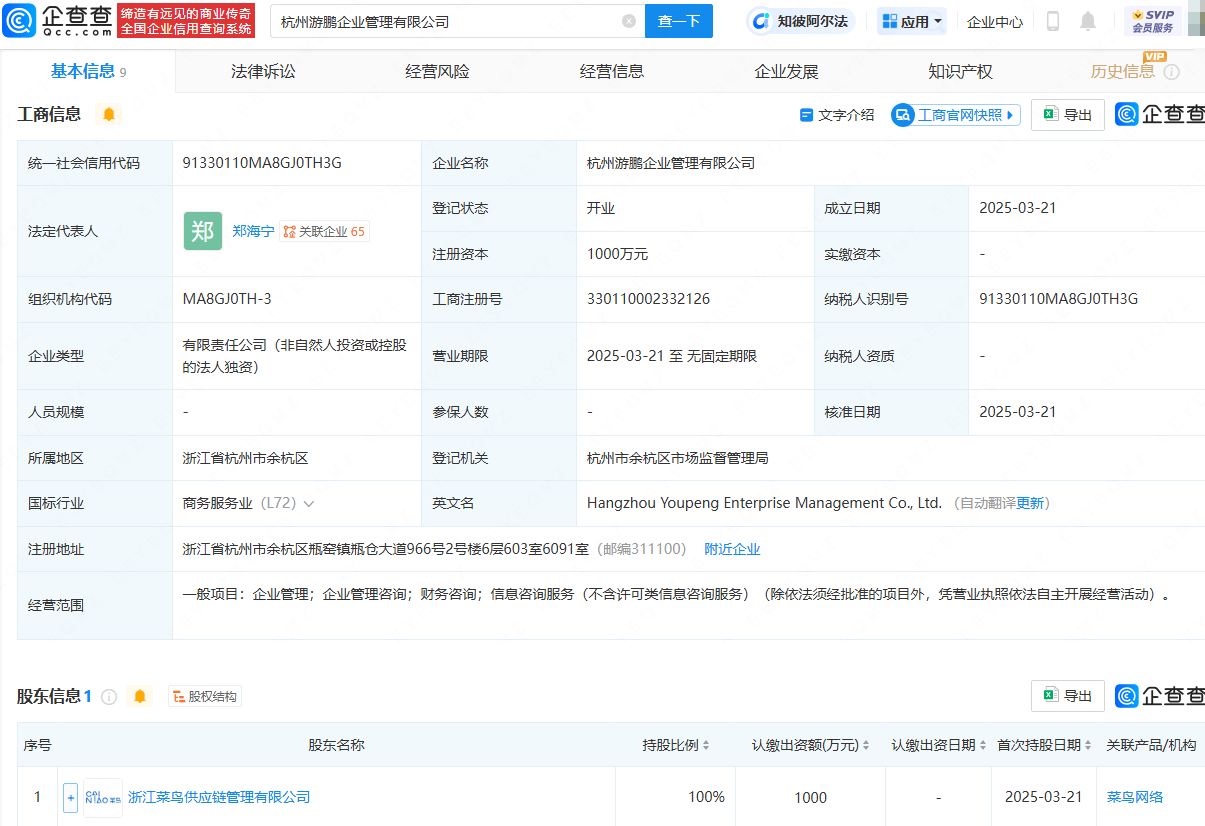Click the Cainiao logo in the shareholder row
1205x826 pixels.
[103, 798]
